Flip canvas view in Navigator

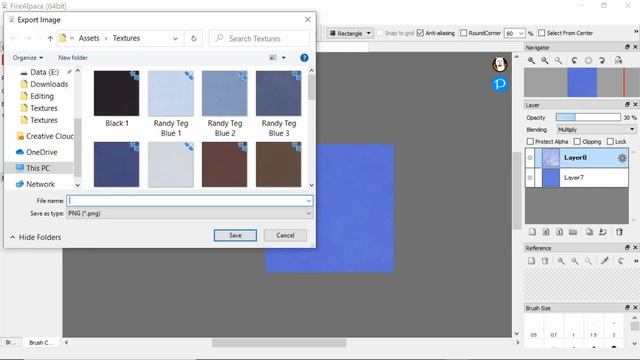tap(618, 60)
